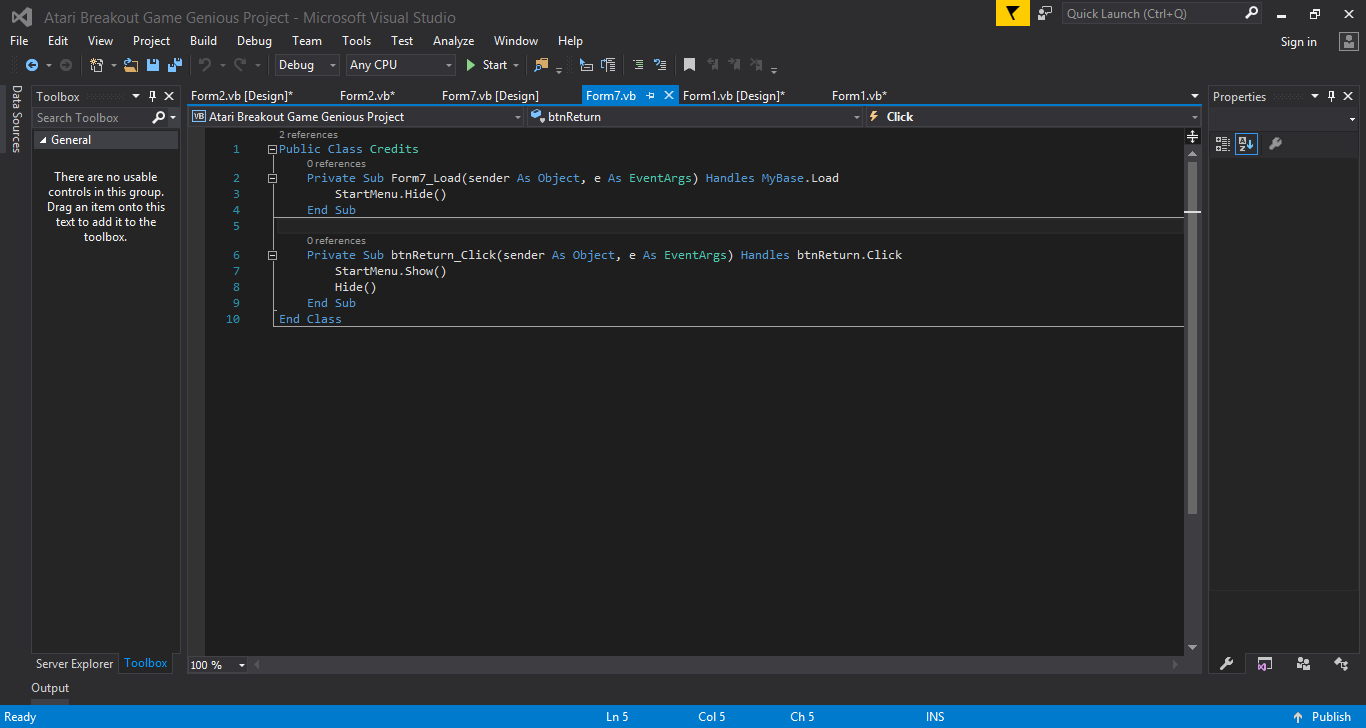This screenshot has width=1366, height=728.
Task: Save the current file with Save icon
Action: [x=153, y=65]
